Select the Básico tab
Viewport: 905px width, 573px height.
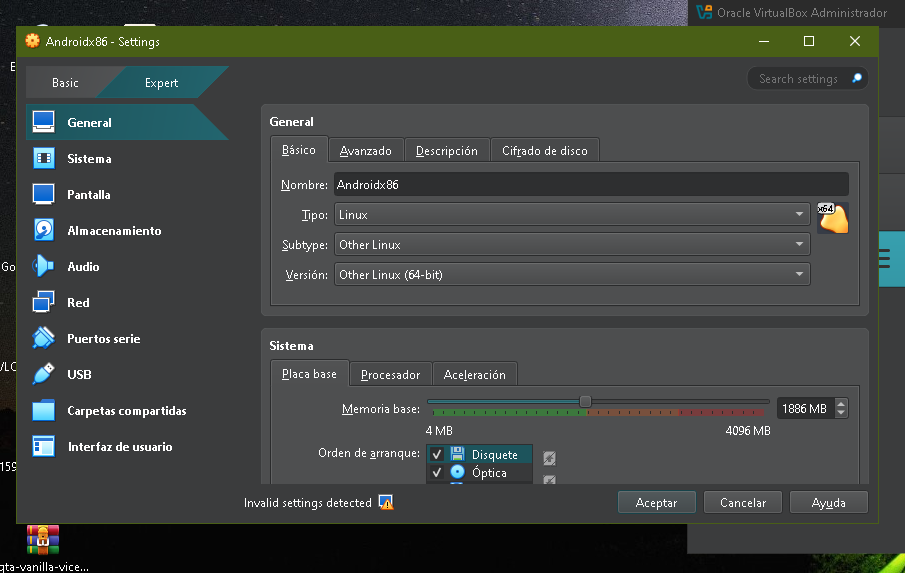click(298, 150)
